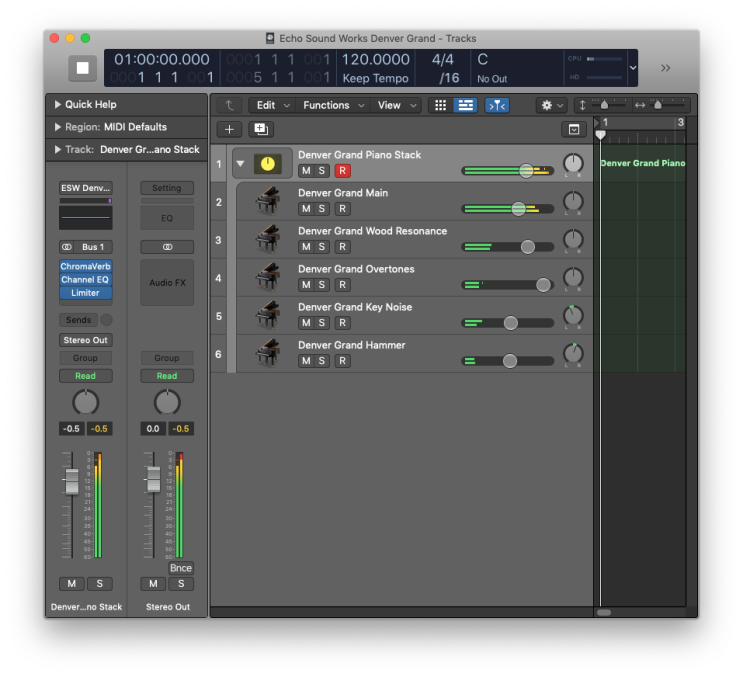This screenshot has width=743, height=677.
Task: Click the Overtones track piano icon
Action: 268,277
